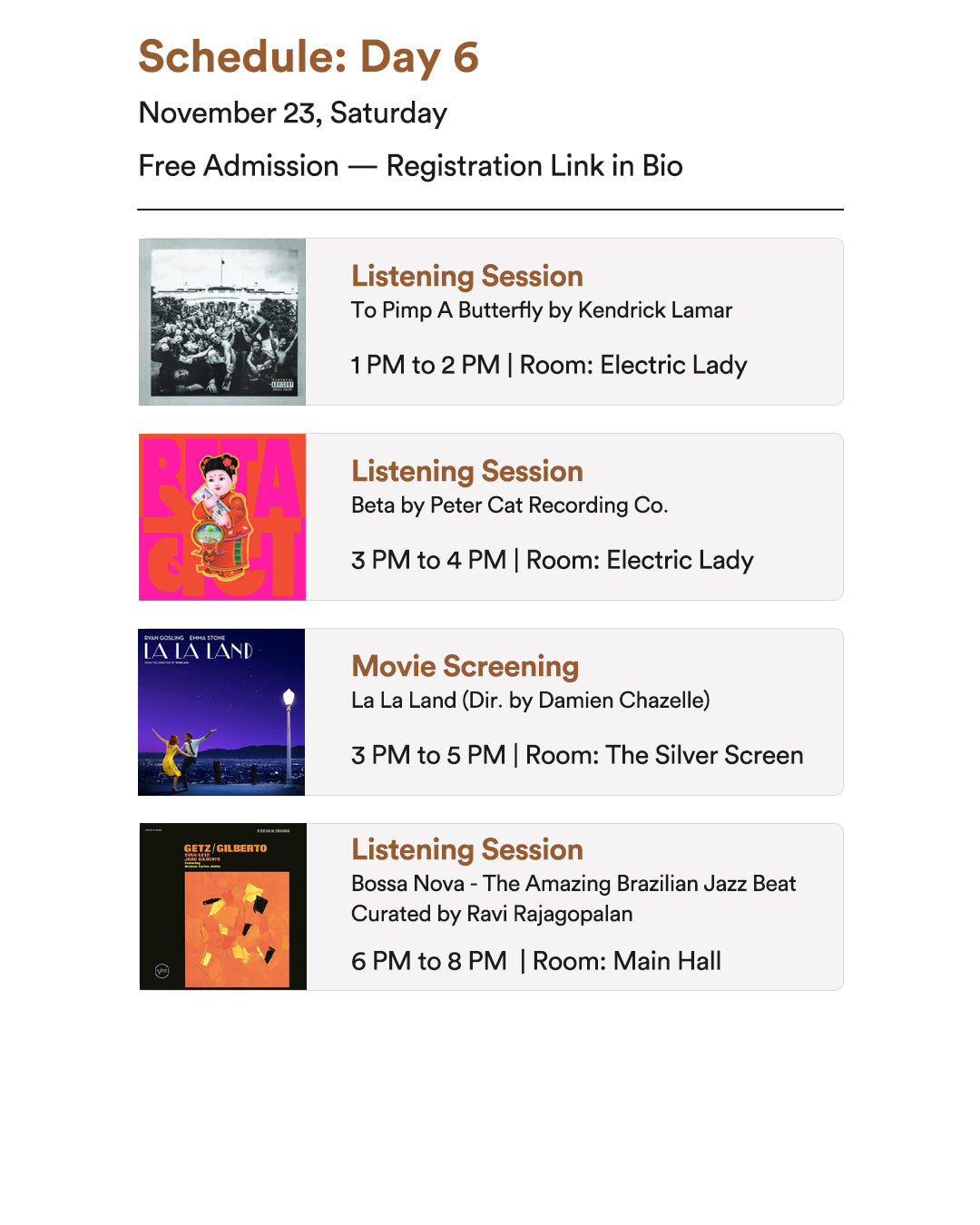The image size is (980, 1225).
Task: Open the Beta album artwork thumbnail
Action: click(x=222, y=517)
